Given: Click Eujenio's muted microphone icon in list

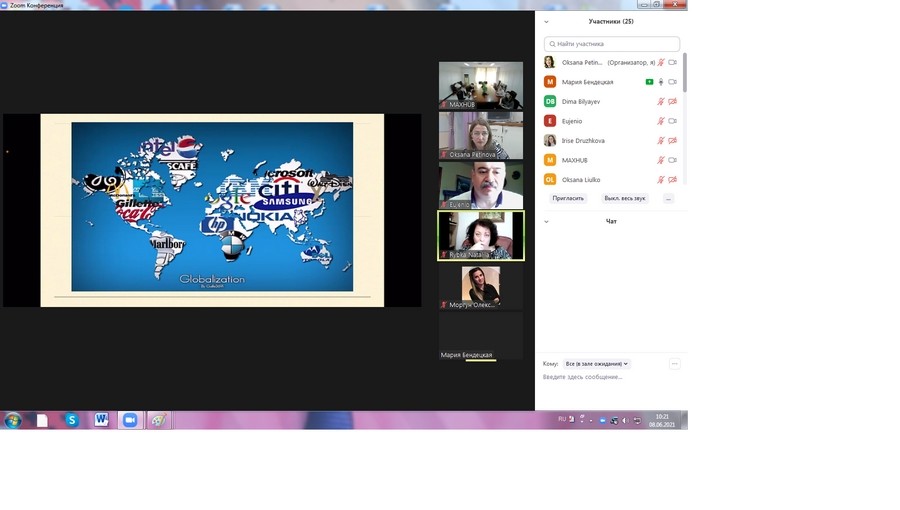Looking at the screenshot, I should pos(661,121).
